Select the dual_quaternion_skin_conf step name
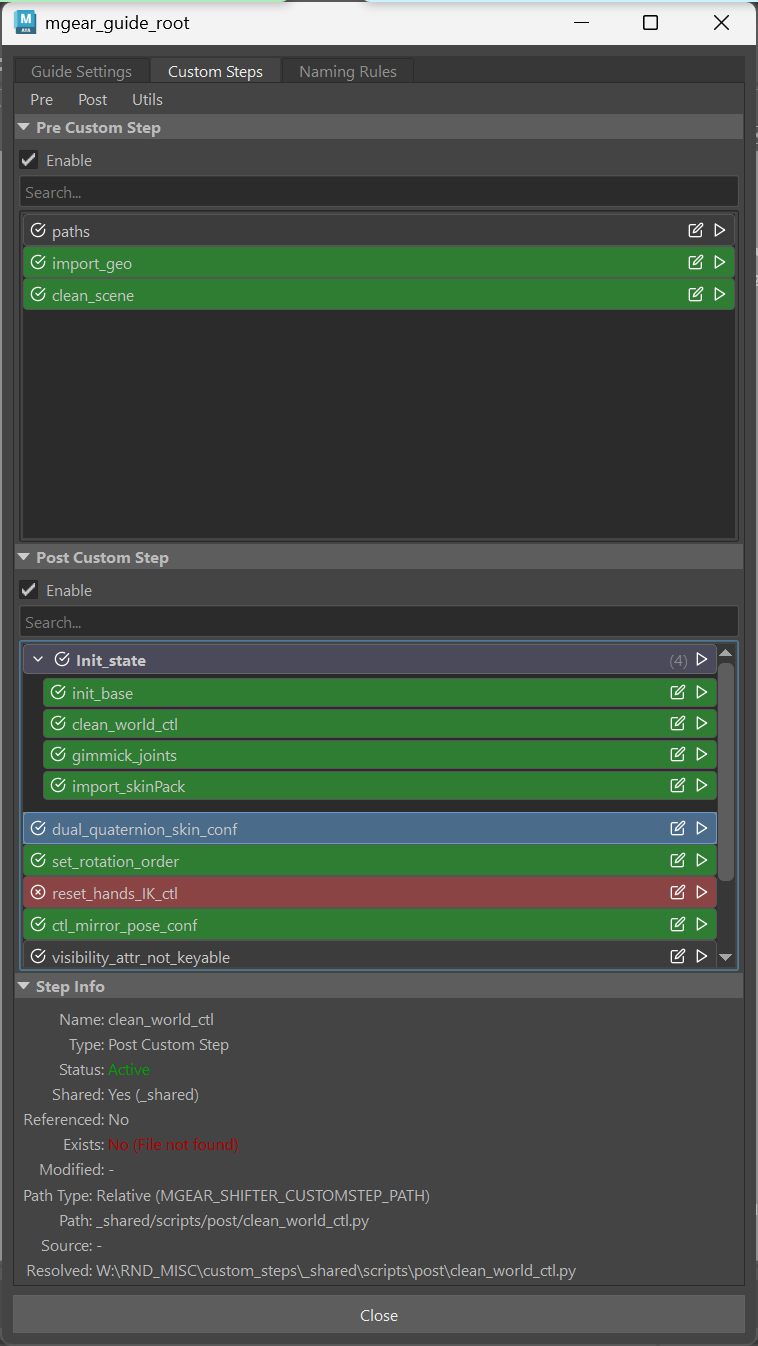758x1346 pixels. [x=145, y=829]
